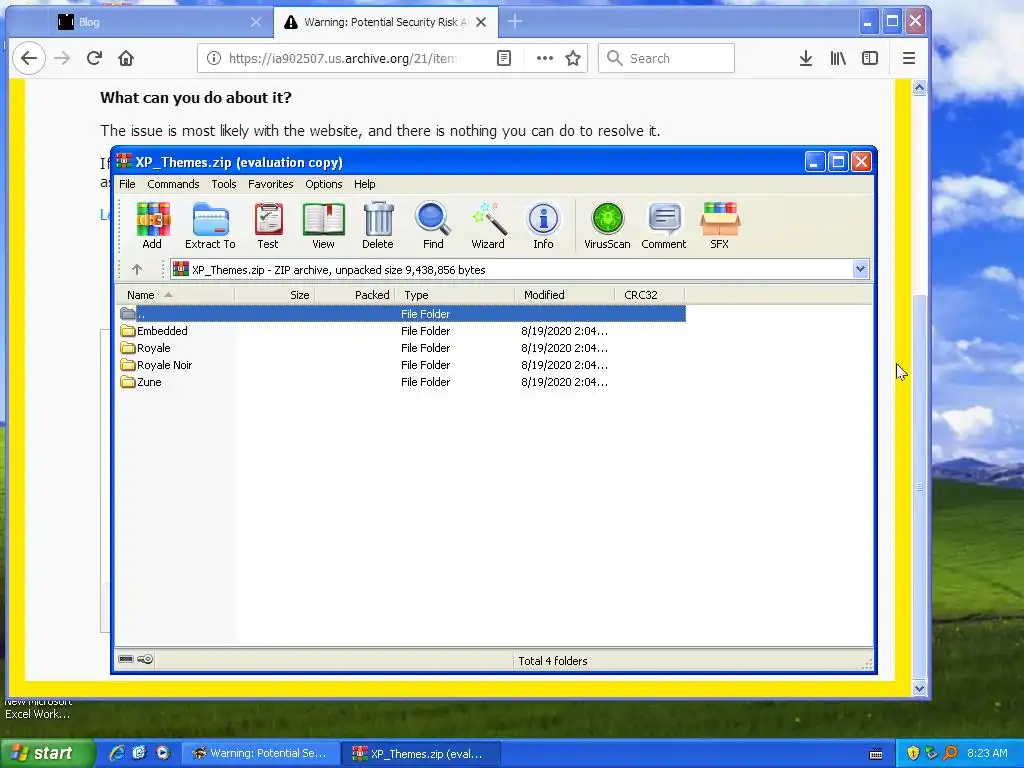Screen dimensions: 1024x768
Task: Open page actions three-dot menu
Action: [x=545, y=58]
